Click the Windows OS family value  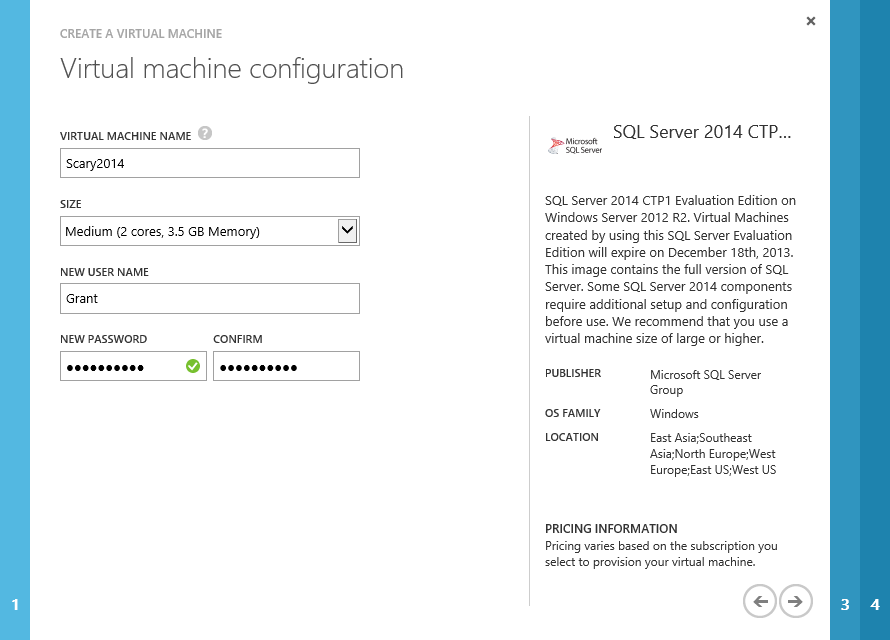674,414
